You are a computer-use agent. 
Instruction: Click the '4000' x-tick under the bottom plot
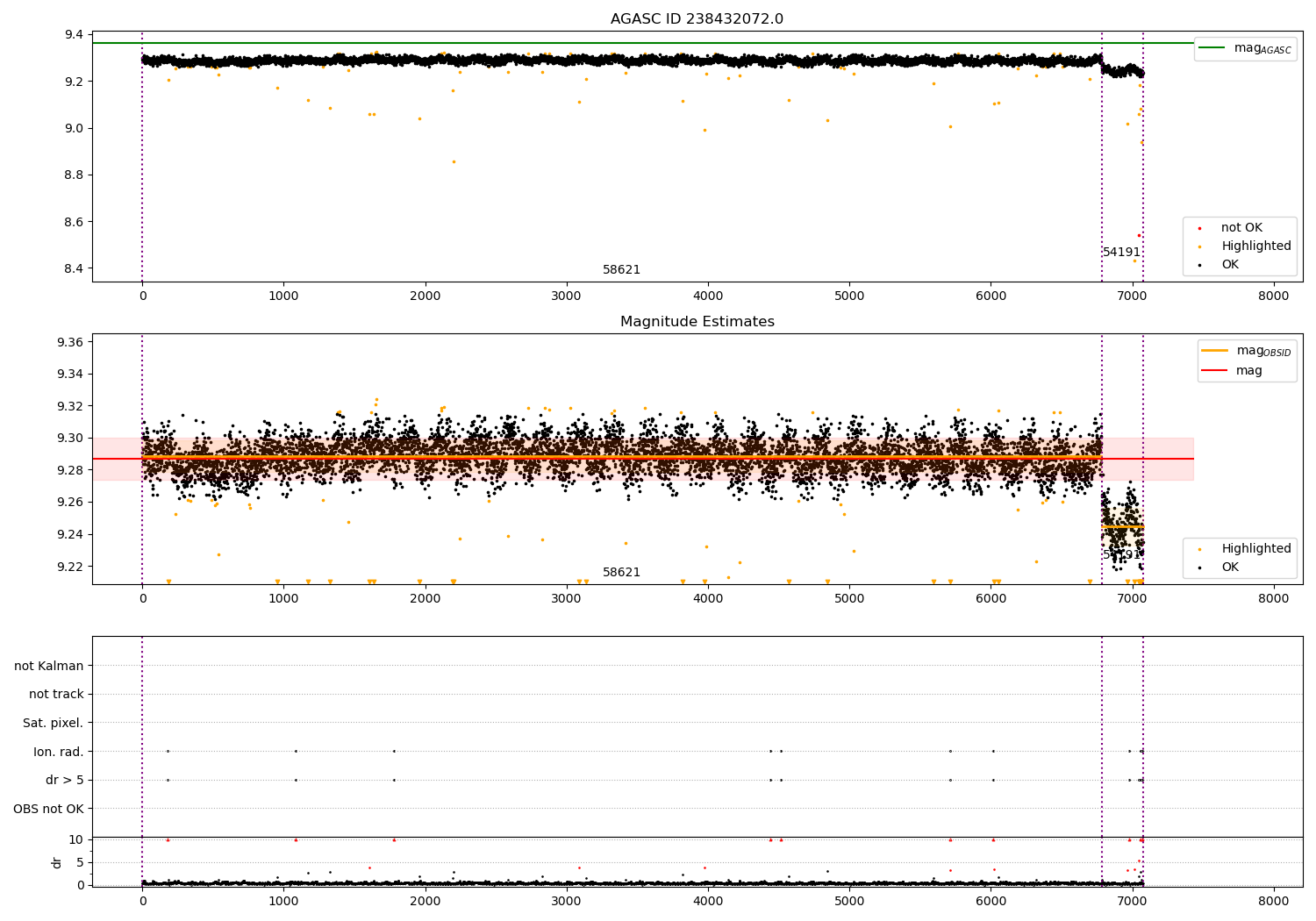(708, 901)
